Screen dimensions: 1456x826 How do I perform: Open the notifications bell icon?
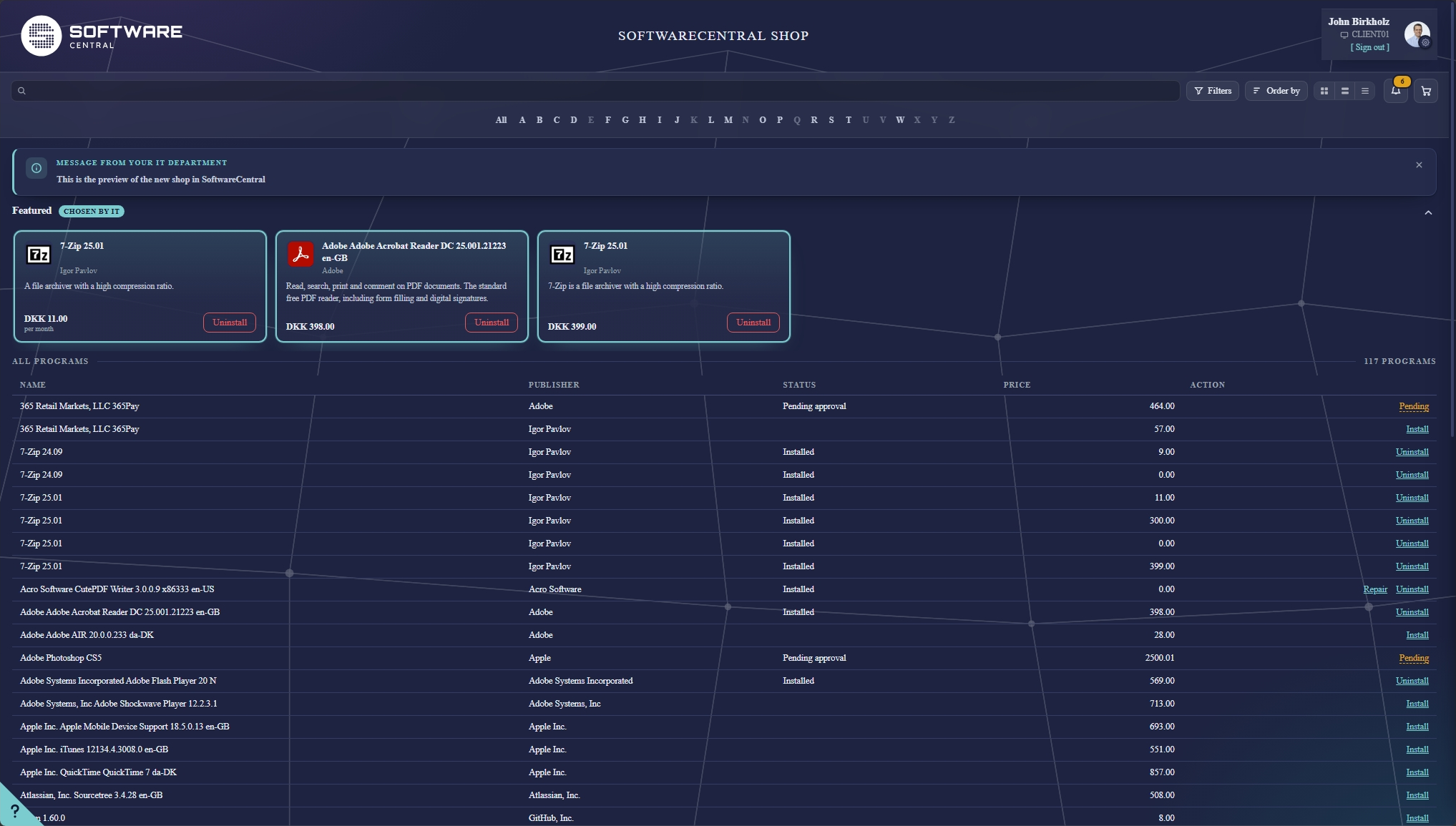pyautogui.click(x=1395, y=91)
